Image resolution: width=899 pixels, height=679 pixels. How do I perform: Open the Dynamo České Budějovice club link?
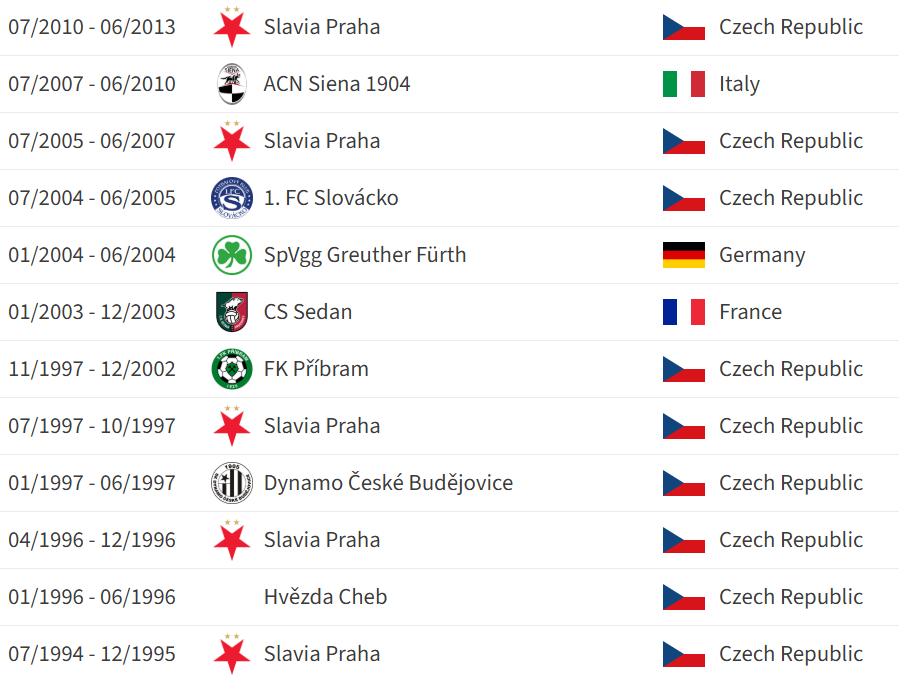(388, 483)
